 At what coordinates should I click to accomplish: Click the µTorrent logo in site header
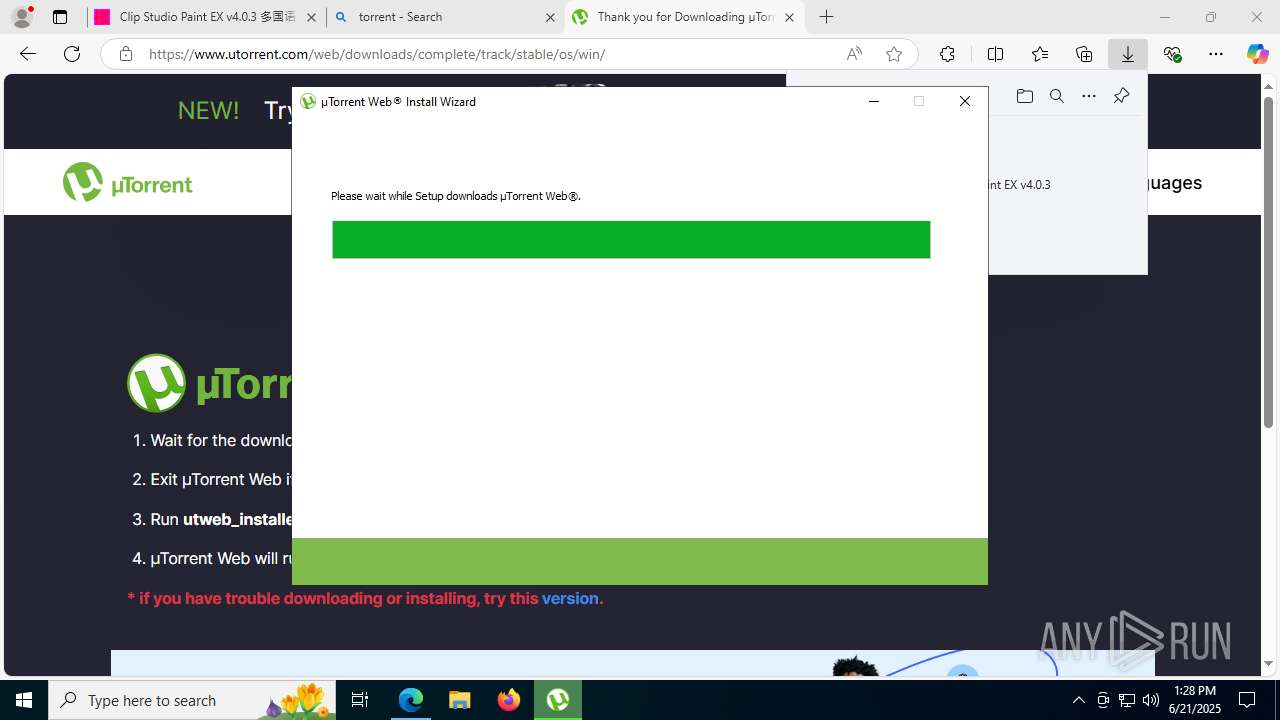[x=127, y=183]
